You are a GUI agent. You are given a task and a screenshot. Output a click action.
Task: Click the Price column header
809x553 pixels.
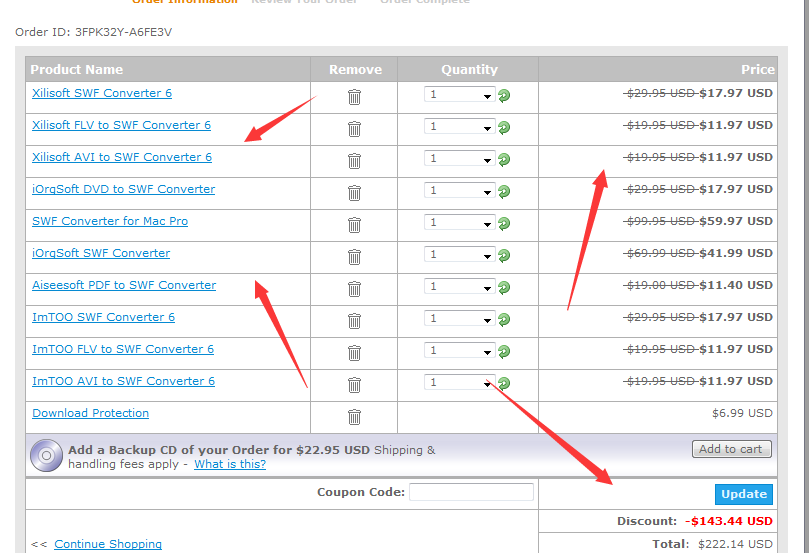tap(757, 69)
